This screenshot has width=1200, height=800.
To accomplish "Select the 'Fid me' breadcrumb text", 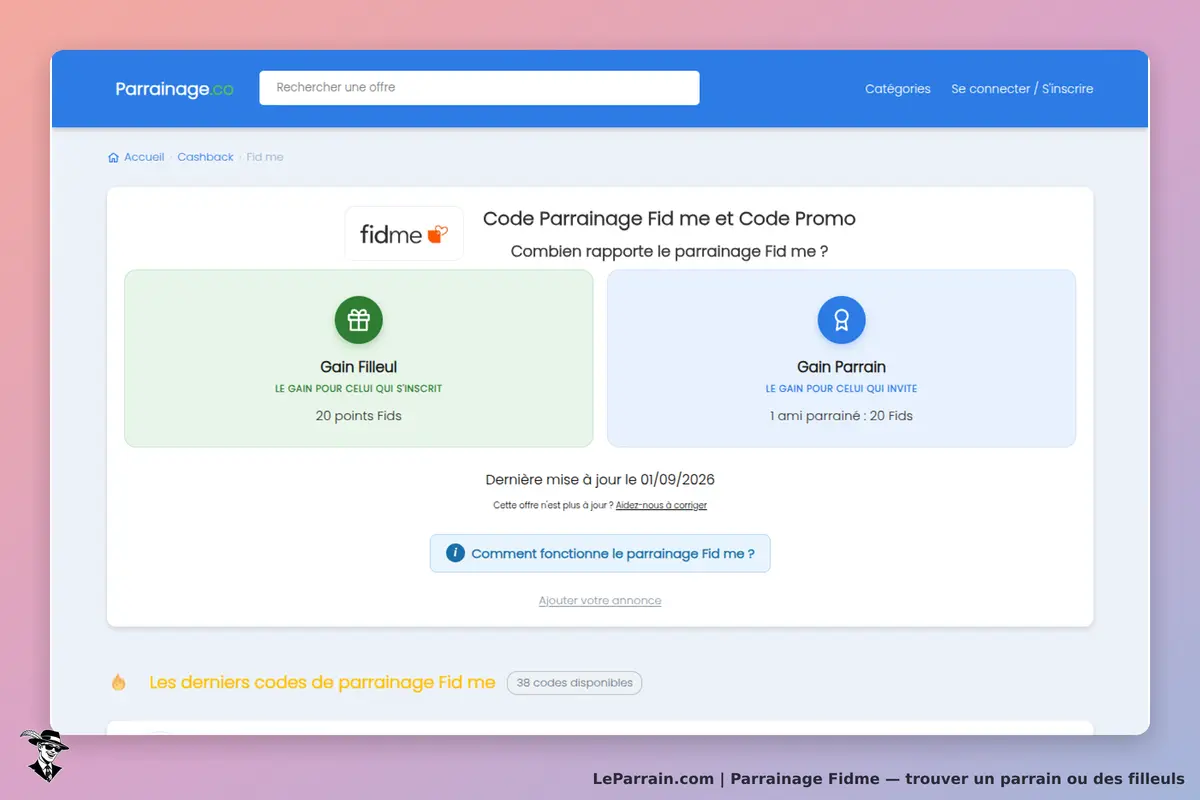I will (x=265, y=157).
